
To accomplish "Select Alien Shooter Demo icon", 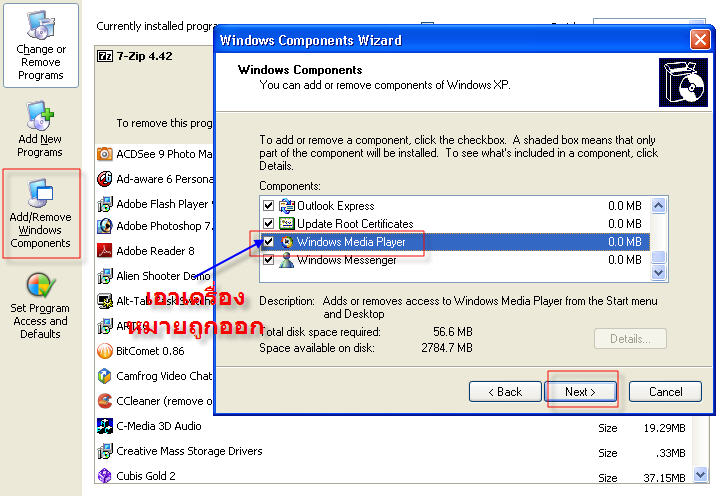I will click(105, 275).
